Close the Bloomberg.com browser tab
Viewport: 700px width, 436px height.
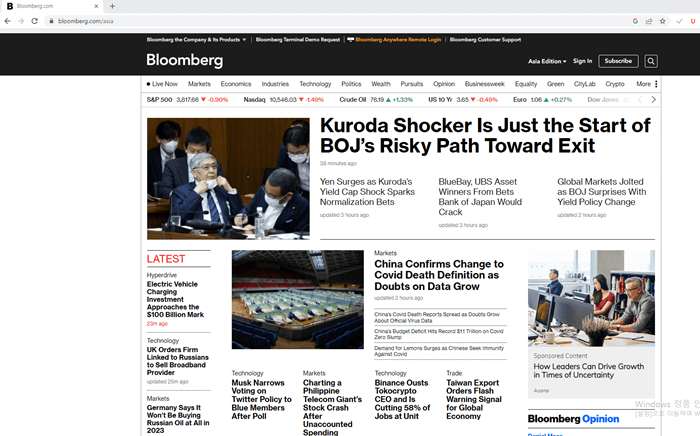(x=96, y=6)
